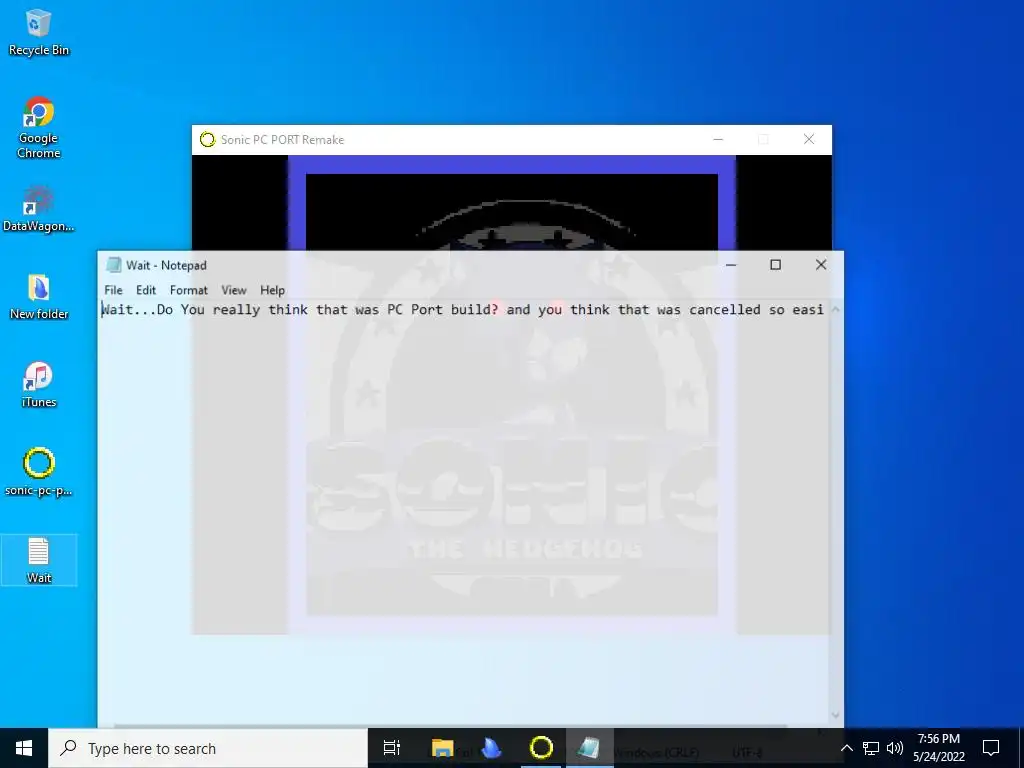Open the Notepad File menu
Screen dimensions: 1024x768
[113, 290]
